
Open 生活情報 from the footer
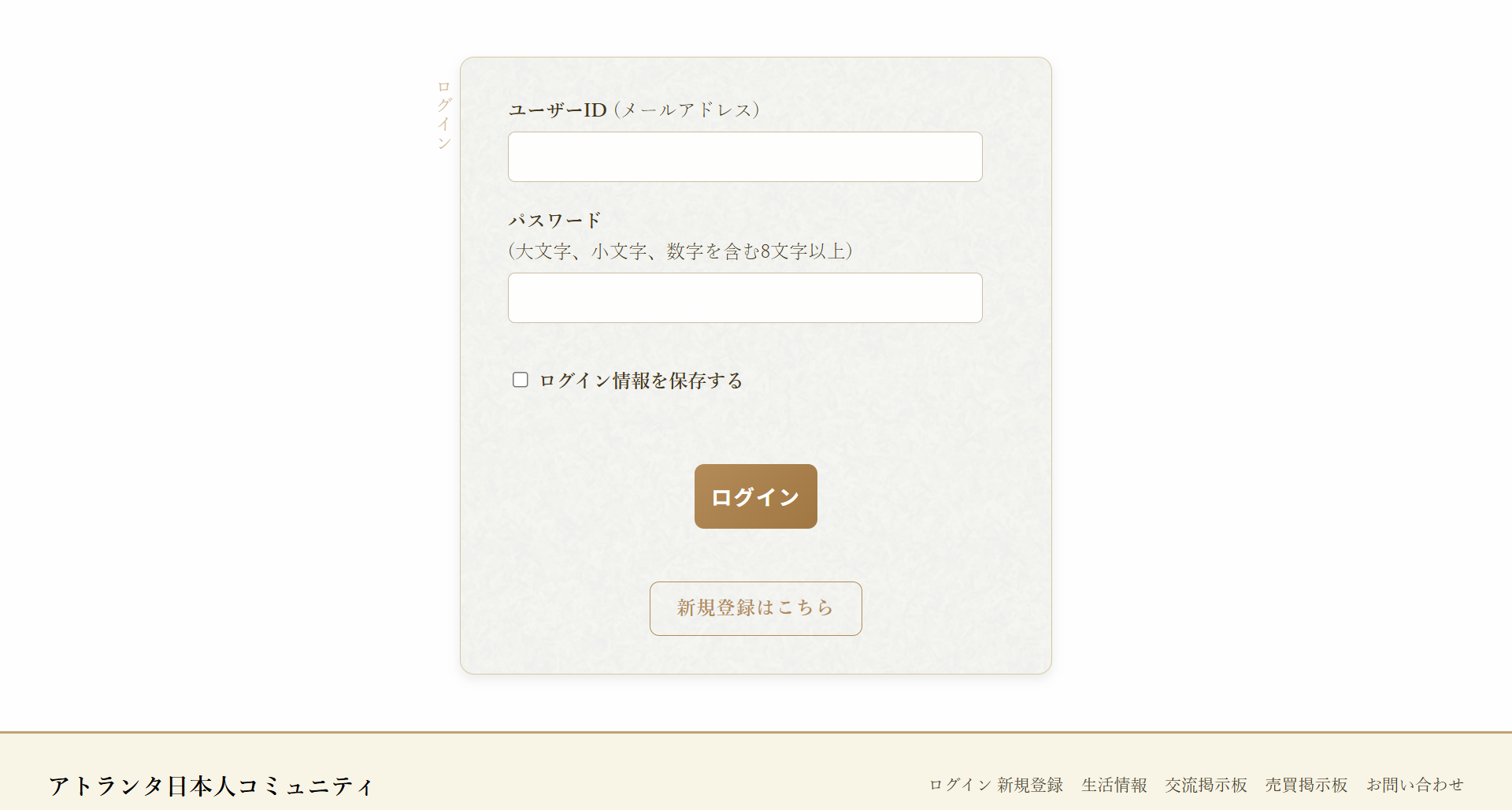(x=1114, y=785)
